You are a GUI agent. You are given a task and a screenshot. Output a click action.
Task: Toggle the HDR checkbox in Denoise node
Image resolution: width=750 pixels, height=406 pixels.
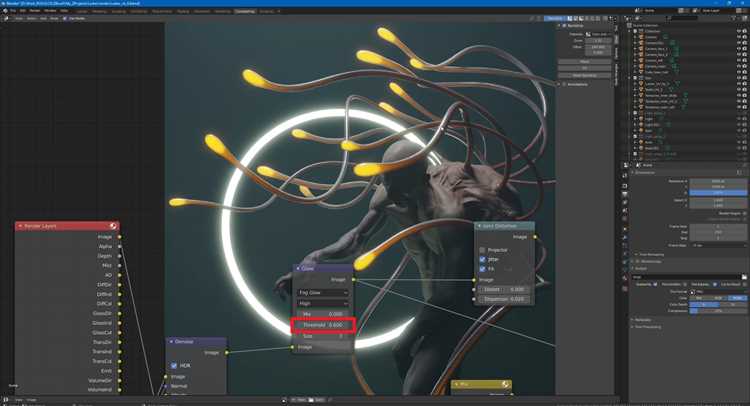(x=174, y=365)
